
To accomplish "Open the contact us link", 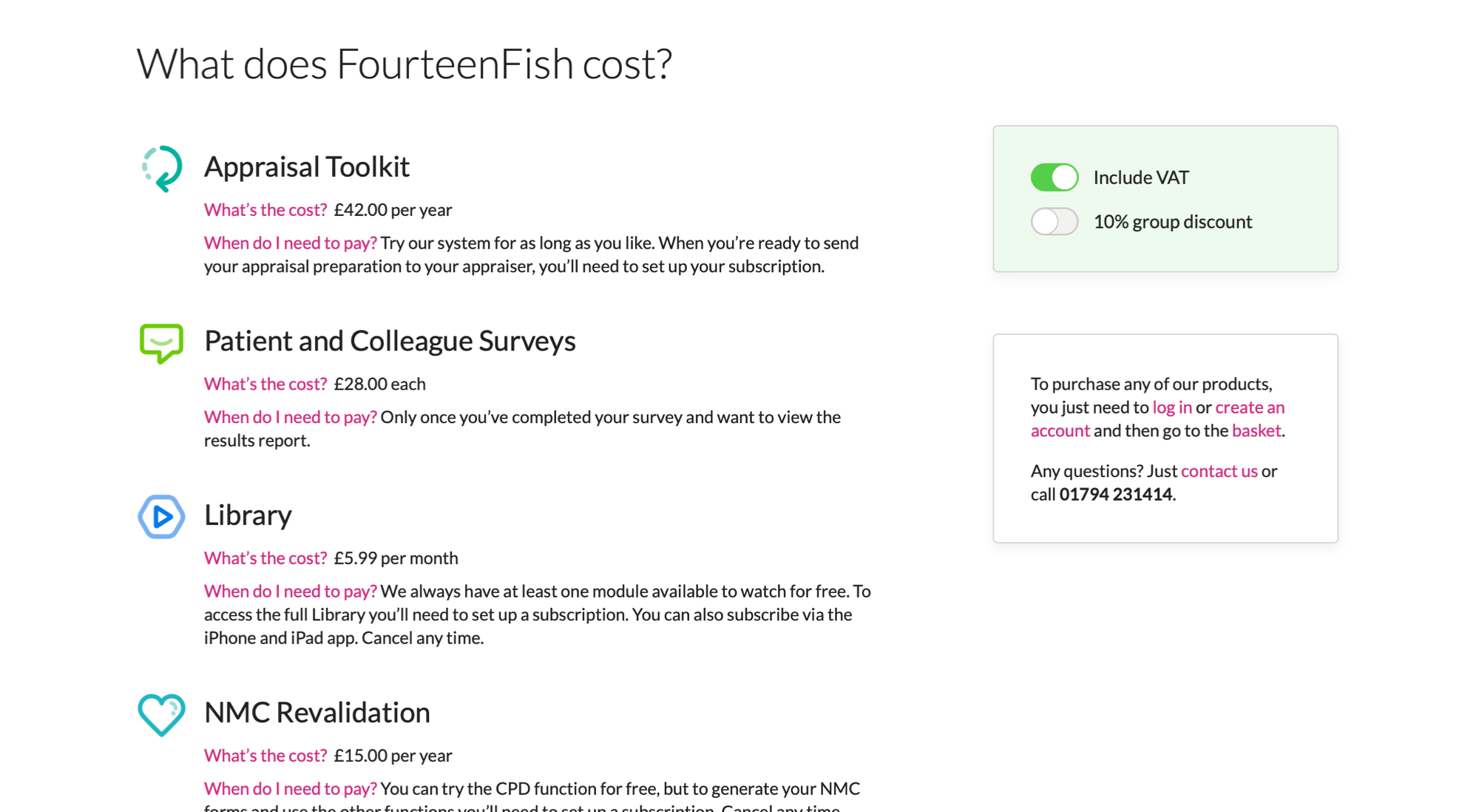I will coord(1219,471).
